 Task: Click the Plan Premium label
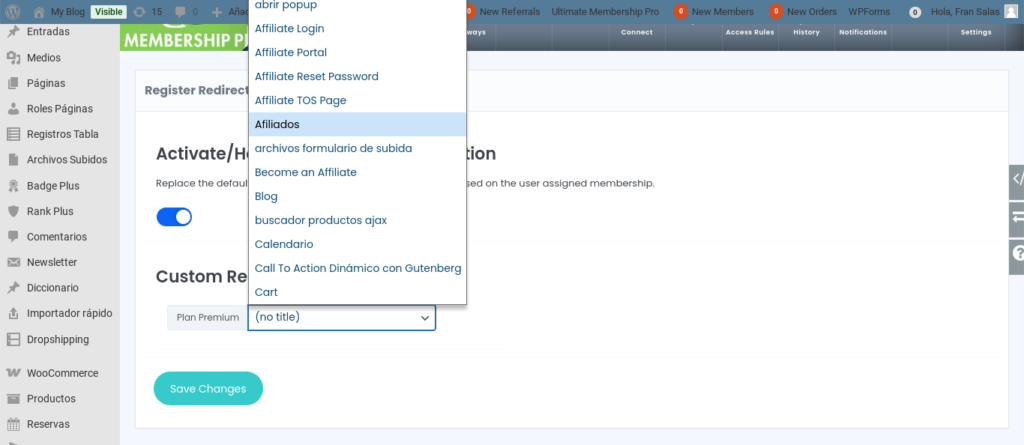click(208, 318)
